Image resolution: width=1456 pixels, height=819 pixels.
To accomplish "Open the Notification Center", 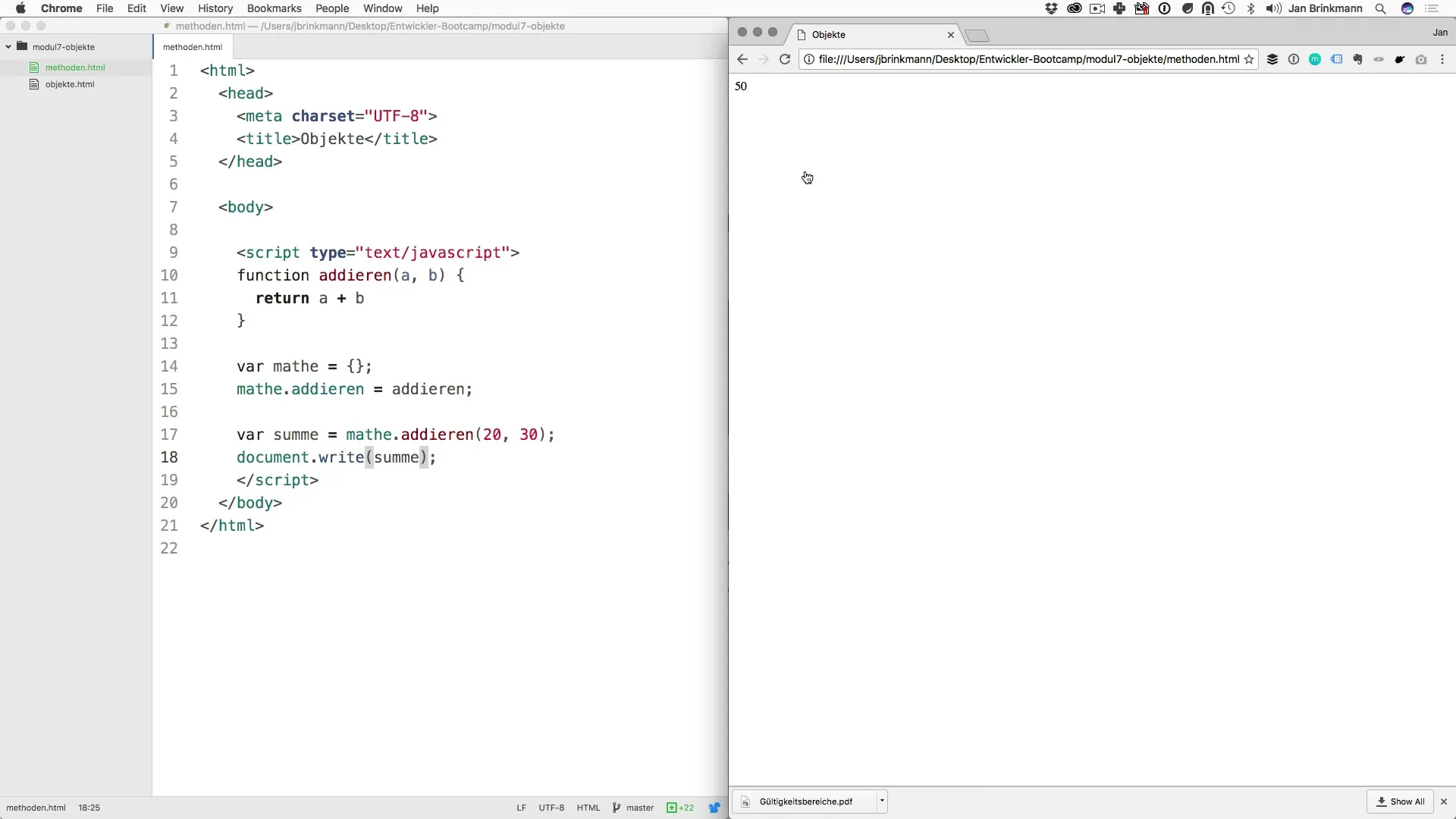I will coord(1432,8).
